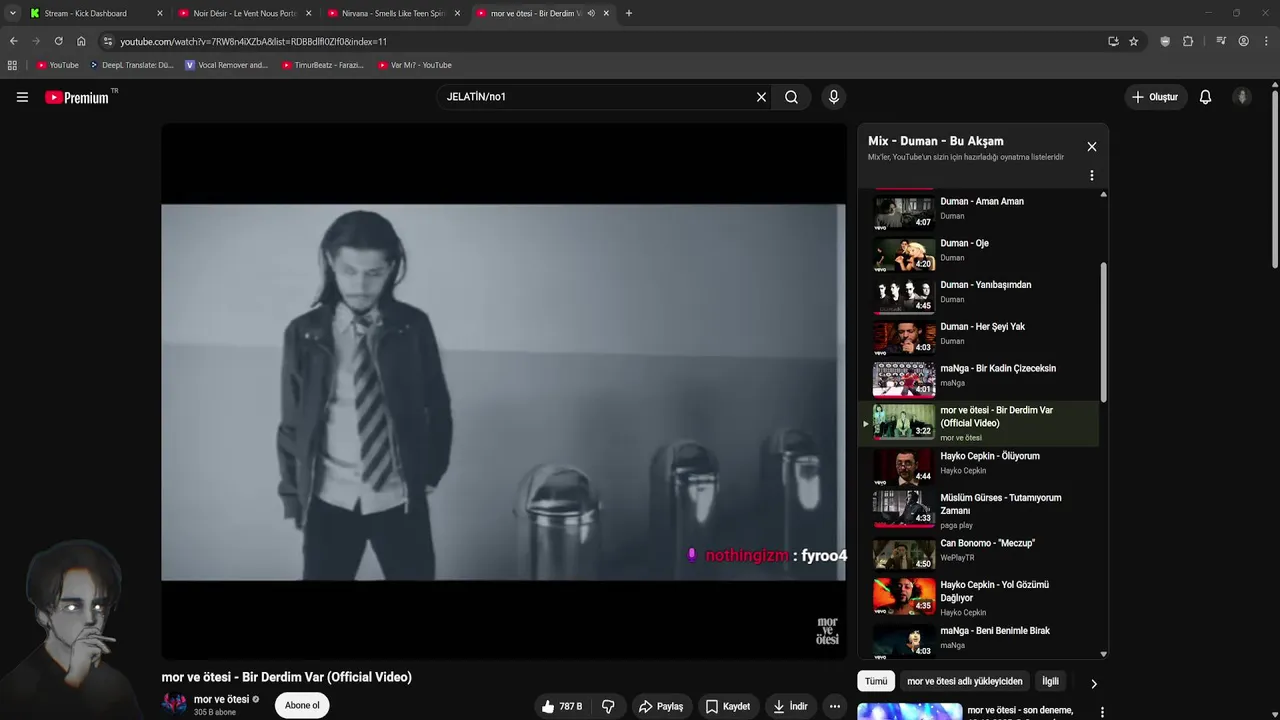Download video with İndir button

point(791,706)
